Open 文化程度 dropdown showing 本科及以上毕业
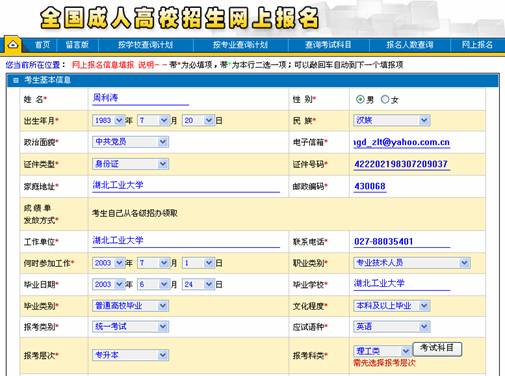This screenshot has width=505, height=376. [391, 306]
